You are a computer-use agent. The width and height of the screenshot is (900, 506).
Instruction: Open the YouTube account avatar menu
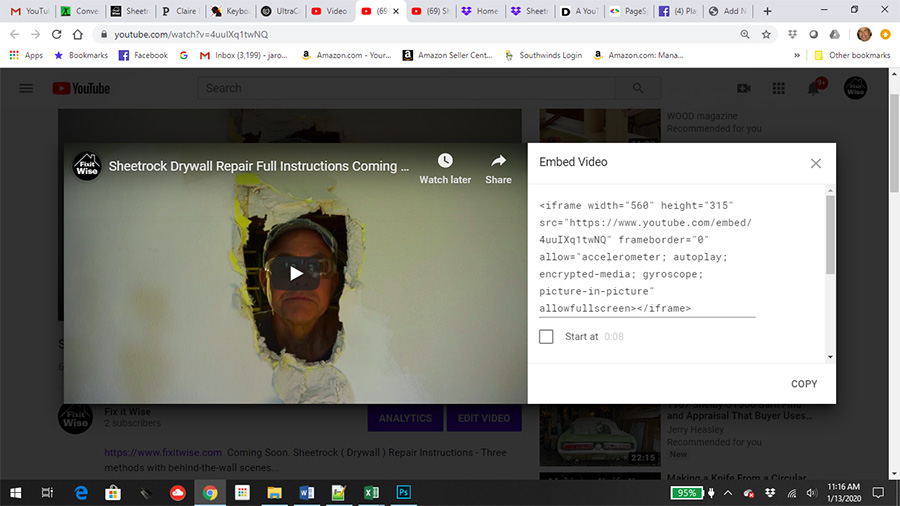pos(855,88)
